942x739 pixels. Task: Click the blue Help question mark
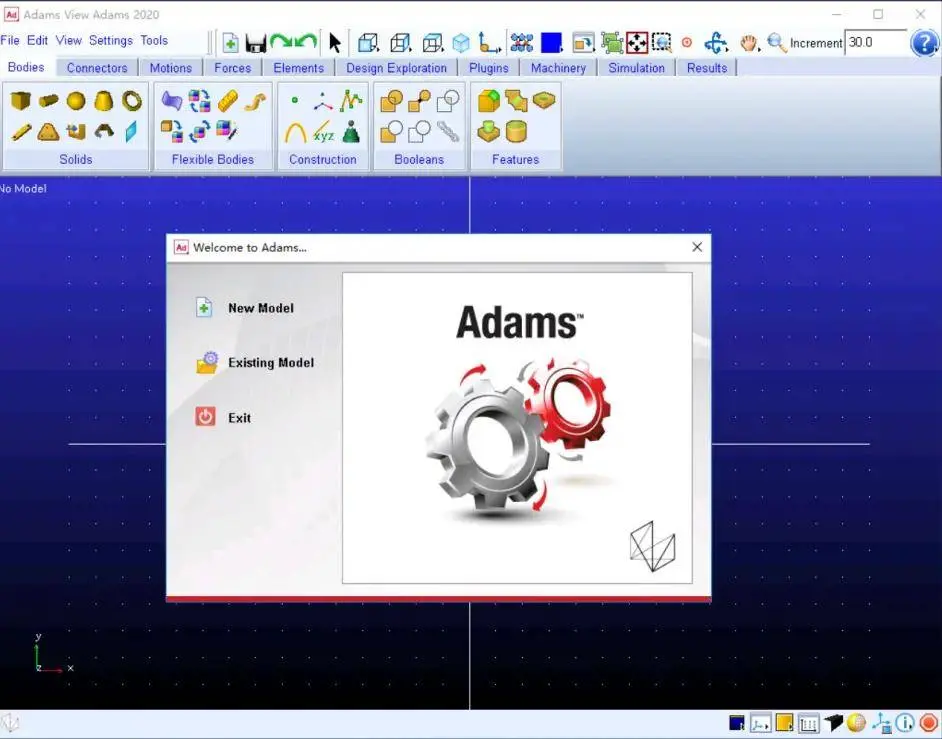coord(924,43)
